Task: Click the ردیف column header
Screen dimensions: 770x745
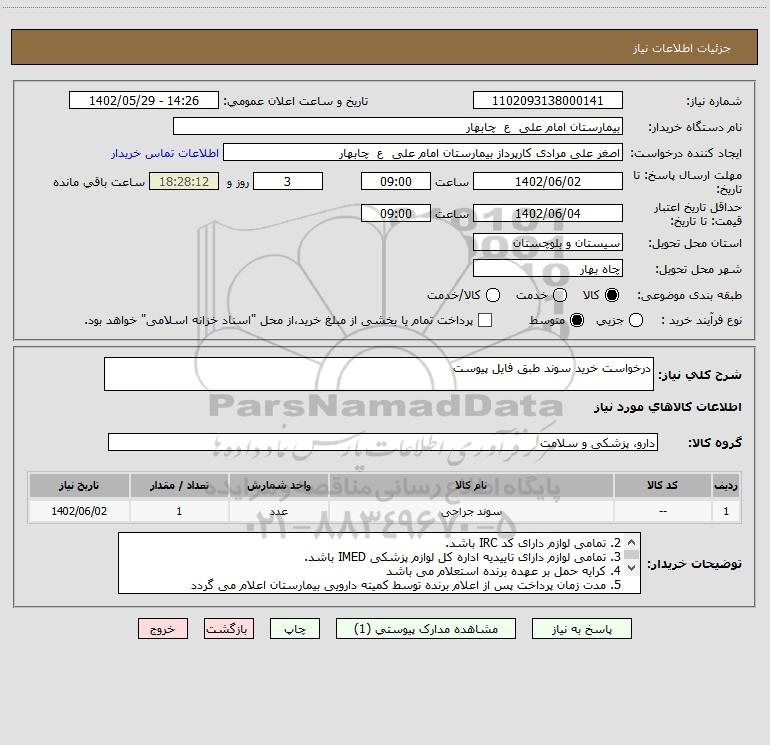Action: click(x=726, y=486)
